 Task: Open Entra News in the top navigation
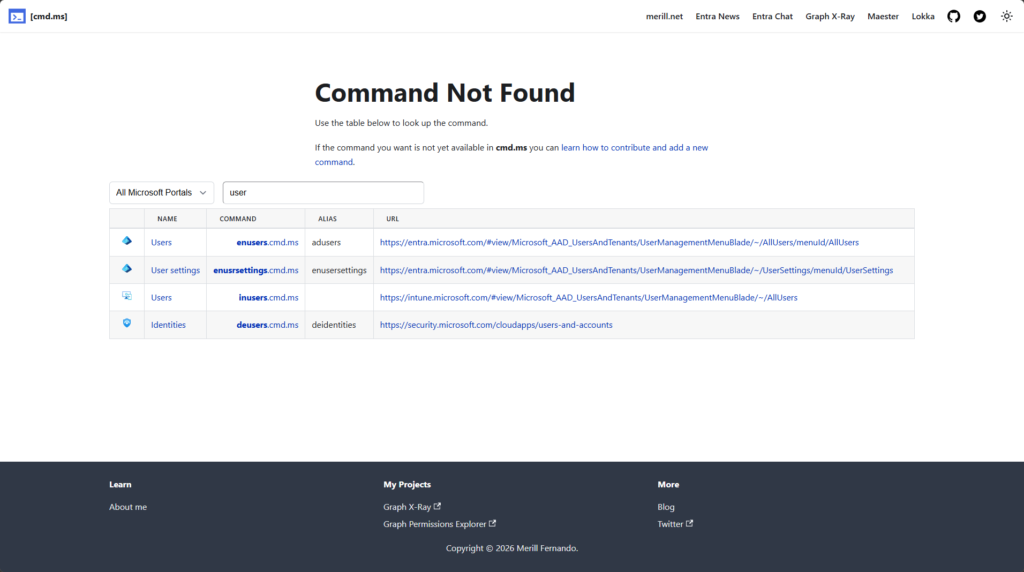click(717, 16)
